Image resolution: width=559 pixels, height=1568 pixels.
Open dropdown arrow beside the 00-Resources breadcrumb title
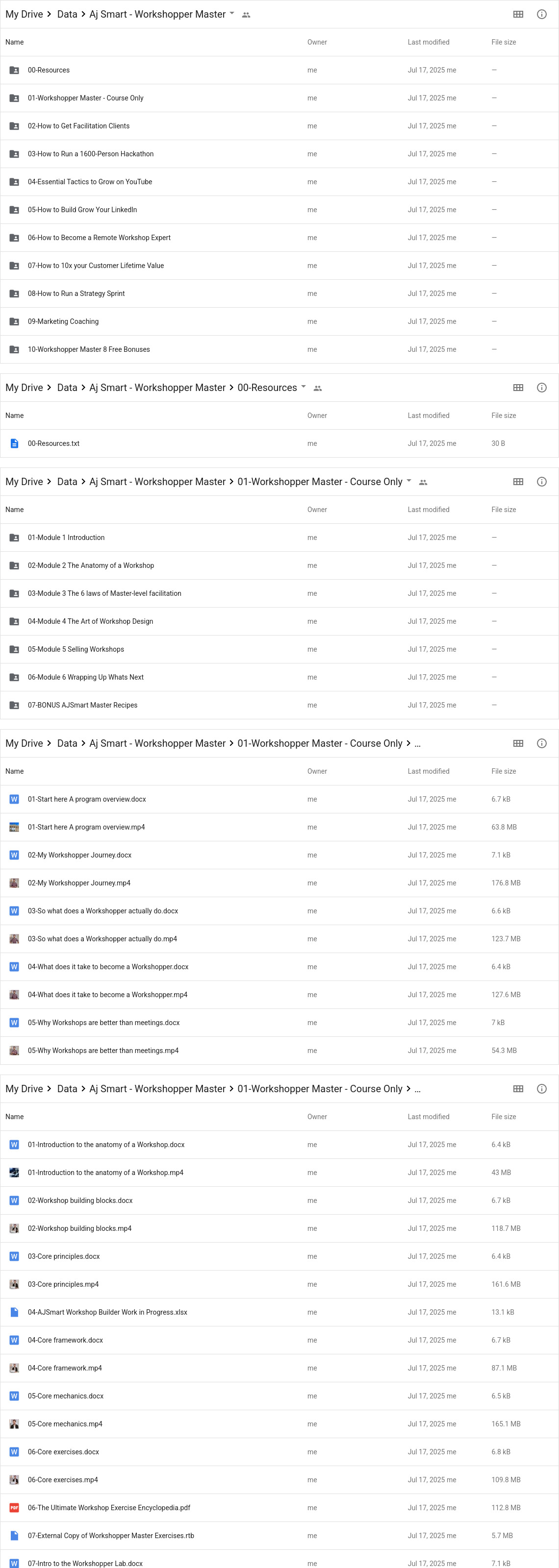pos(303,387)
